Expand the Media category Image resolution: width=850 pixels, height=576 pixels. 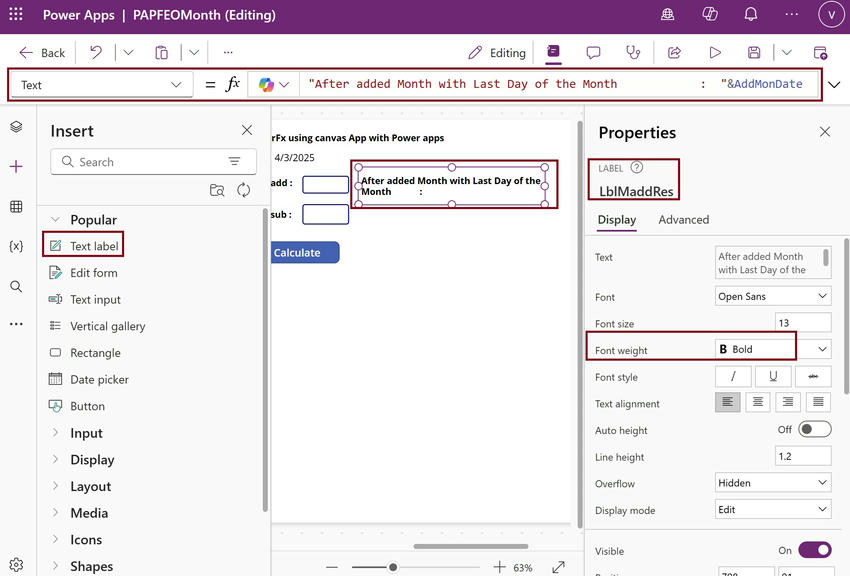click(55, 512)
